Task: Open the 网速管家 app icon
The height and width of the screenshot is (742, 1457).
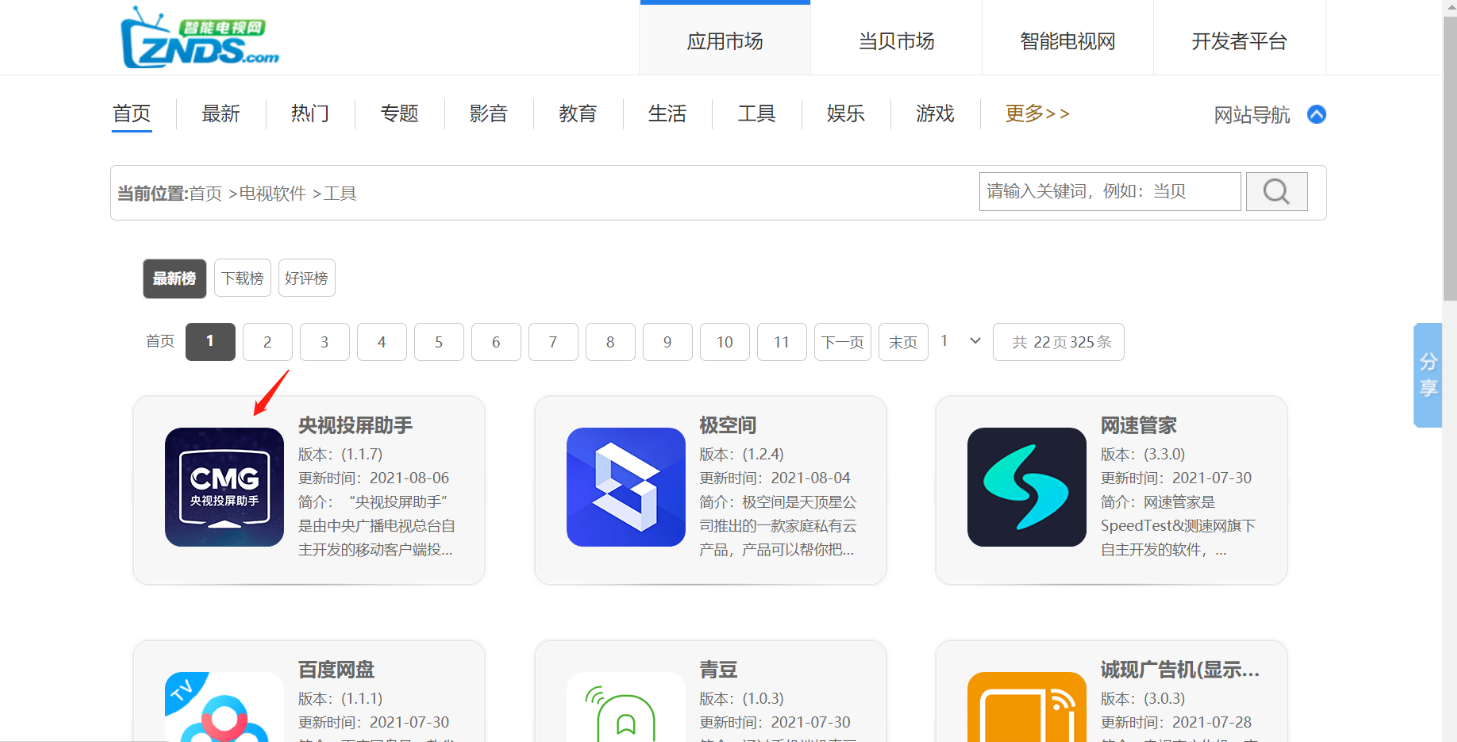Action: pos(1027,487)
